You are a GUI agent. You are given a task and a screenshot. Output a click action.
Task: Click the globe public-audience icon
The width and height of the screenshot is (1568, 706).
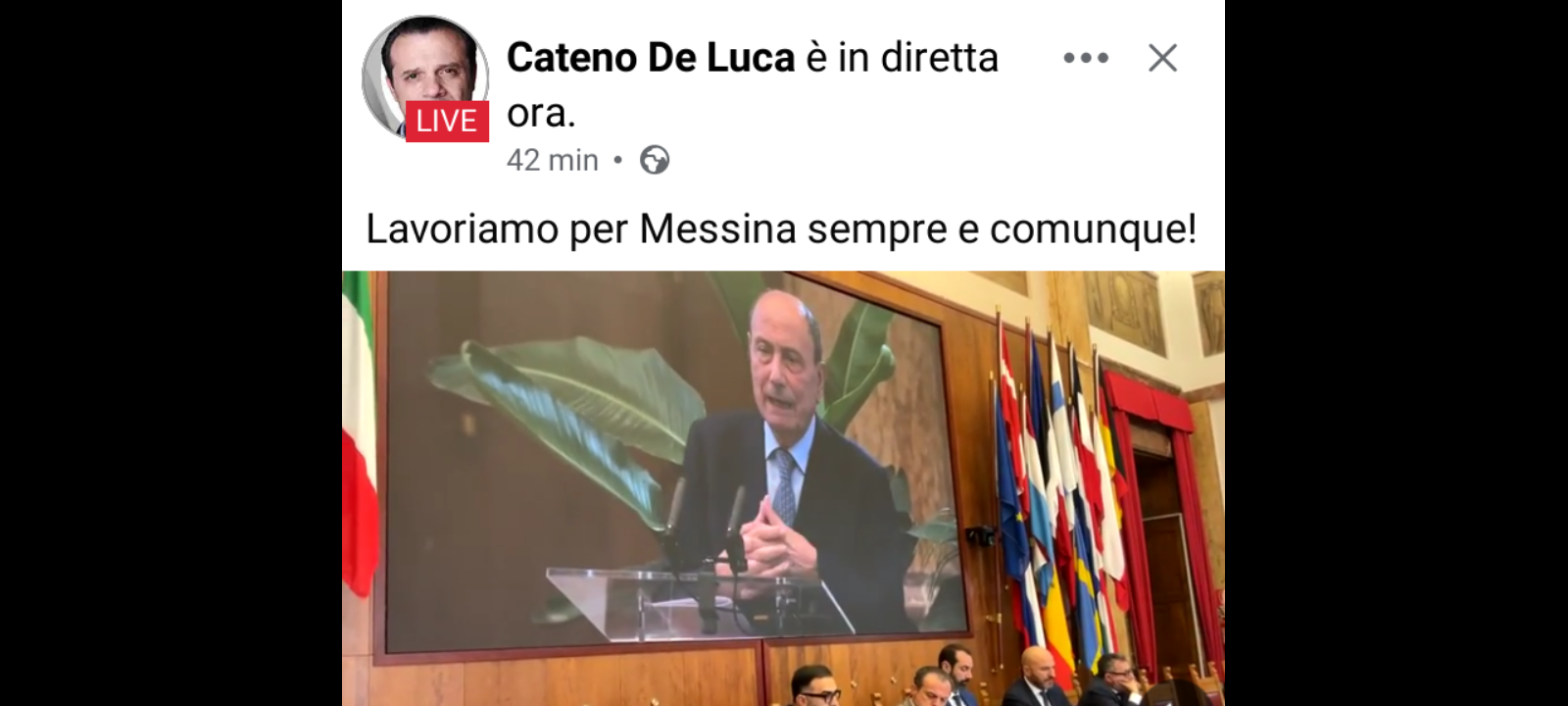[x=655, y=160]
